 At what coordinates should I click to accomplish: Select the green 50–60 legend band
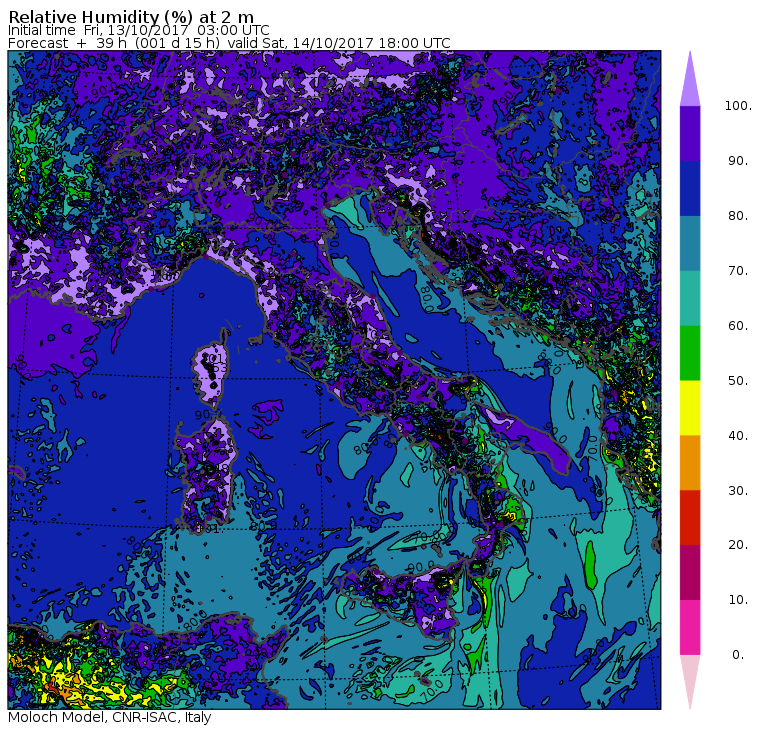(x=690, y=353)
